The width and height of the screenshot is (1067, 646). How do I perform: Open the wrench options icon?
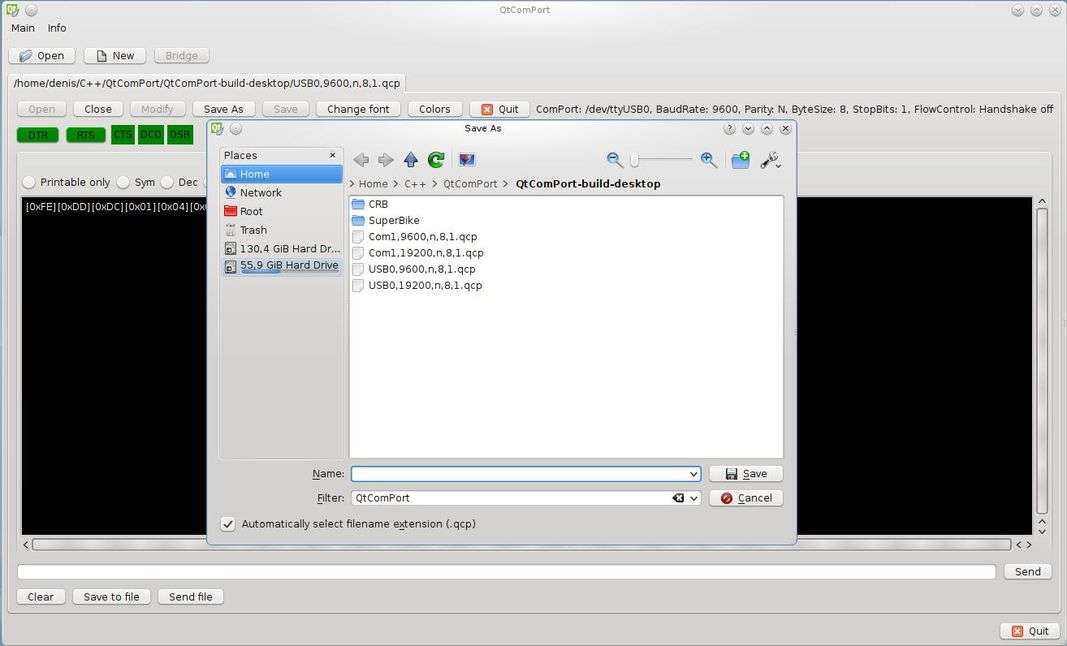pyautogui.click(x=770, y=160)
